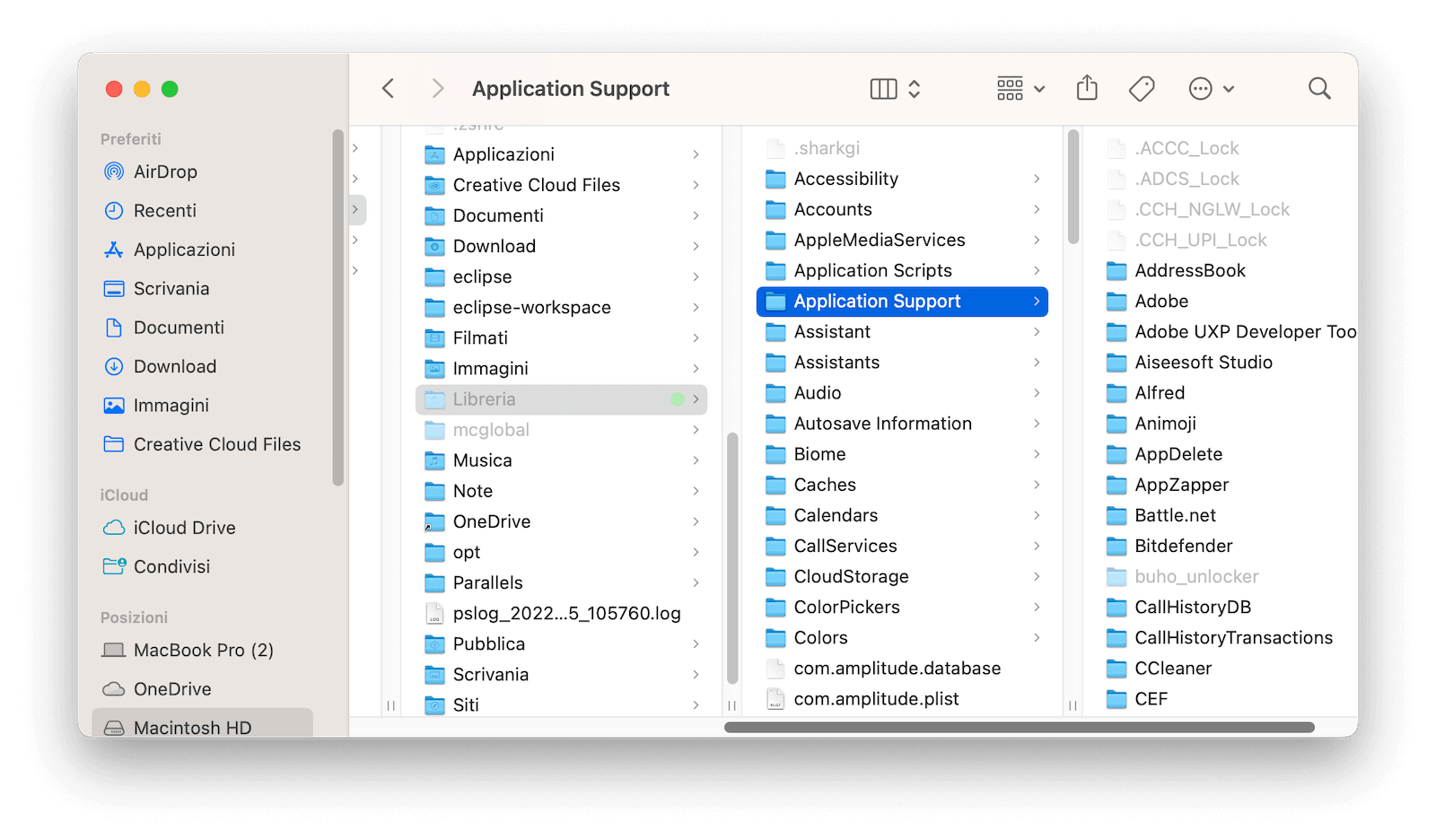Open OneDrive location in sidebar
Image resolution: width=1436 pixels, height=840 pixels.
172,689
